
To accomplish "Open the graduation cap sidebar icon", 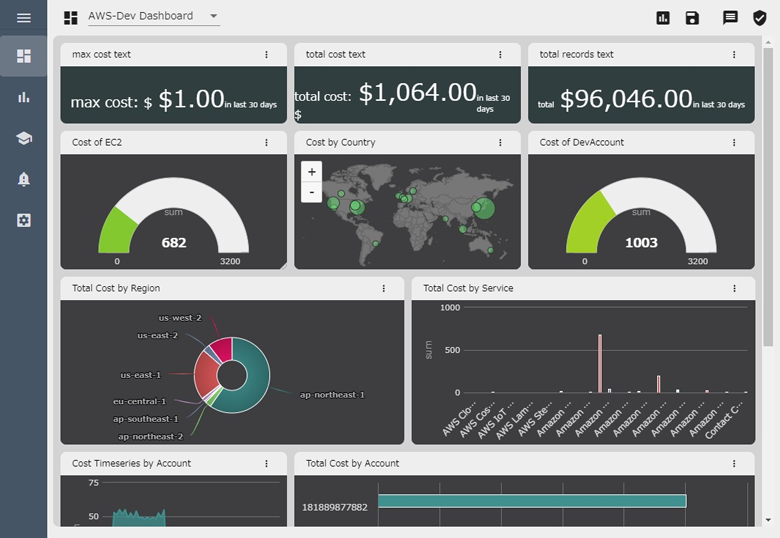I will tap(23, 138).
